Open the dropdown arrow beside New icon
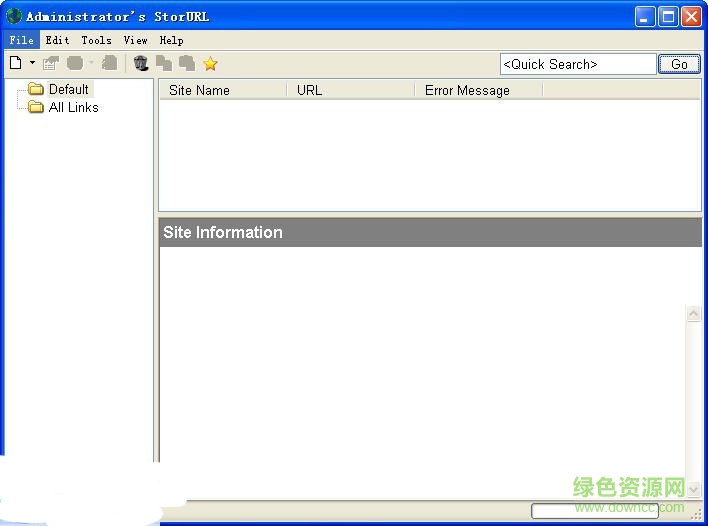The image size is (708, 526). (x=32, y=63)
